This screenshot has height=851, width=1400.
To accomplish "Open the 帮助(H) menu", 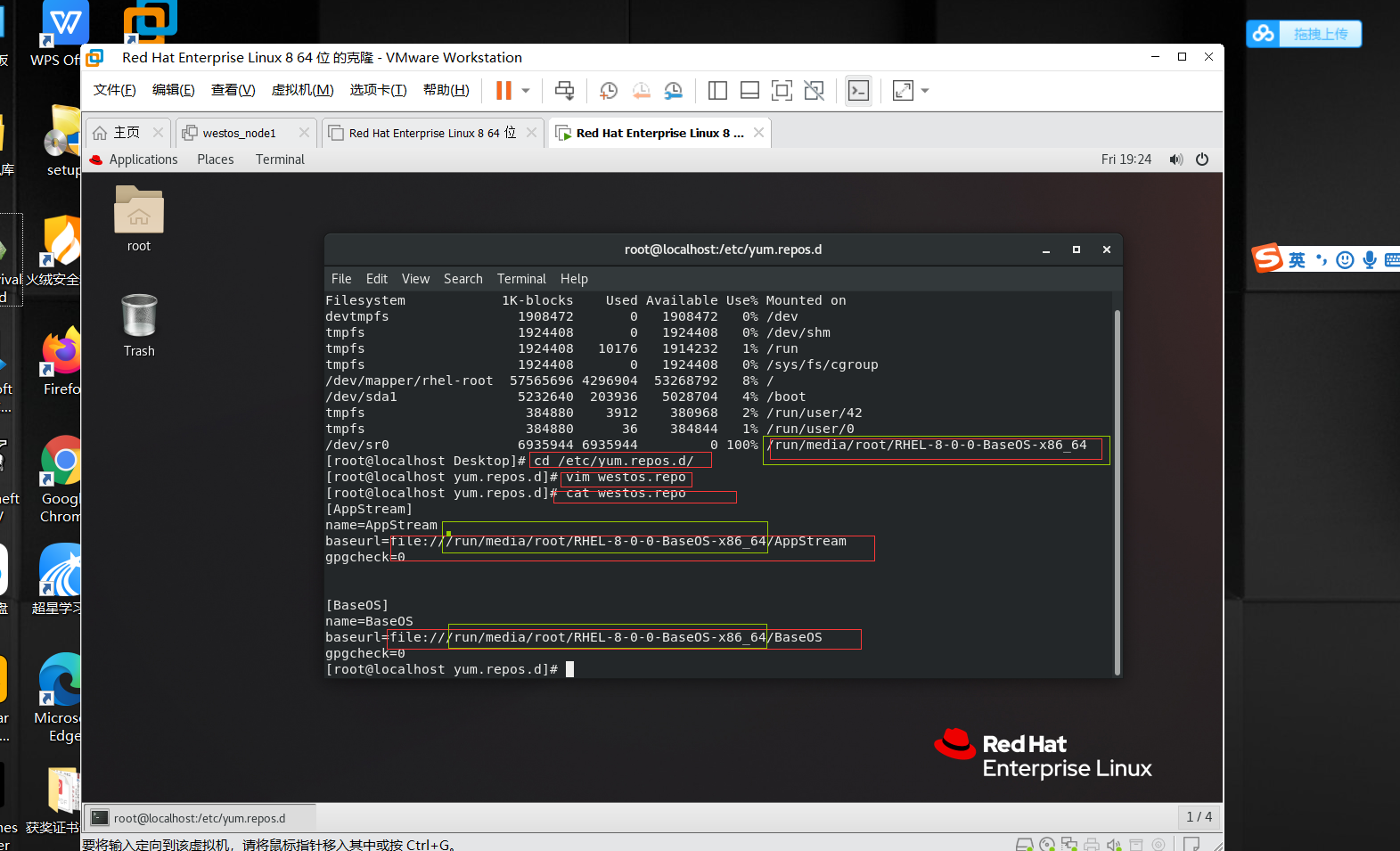I will [446, 90].
